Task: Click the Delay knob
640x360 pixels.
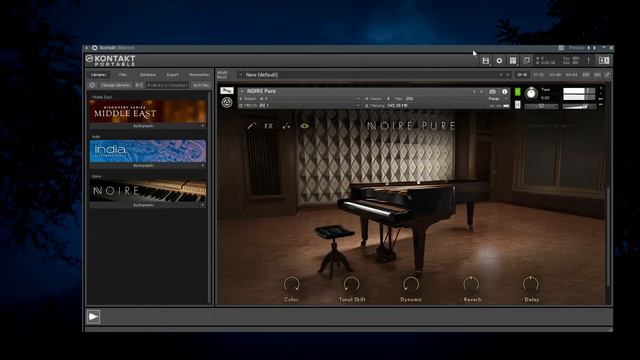Action: point(531,284)
